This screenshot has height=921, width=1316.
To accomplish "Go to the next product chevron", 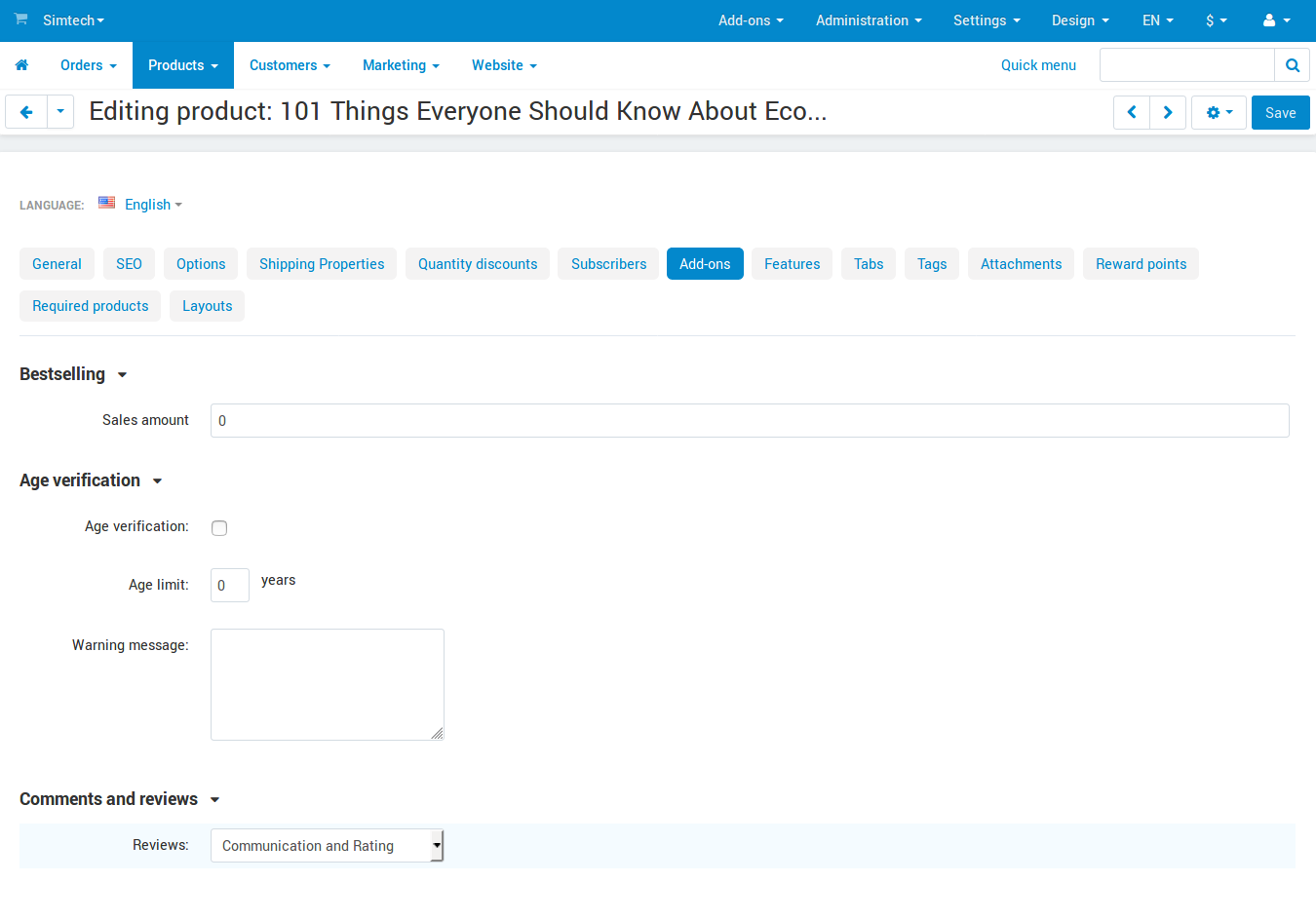I will (1168, 112).
